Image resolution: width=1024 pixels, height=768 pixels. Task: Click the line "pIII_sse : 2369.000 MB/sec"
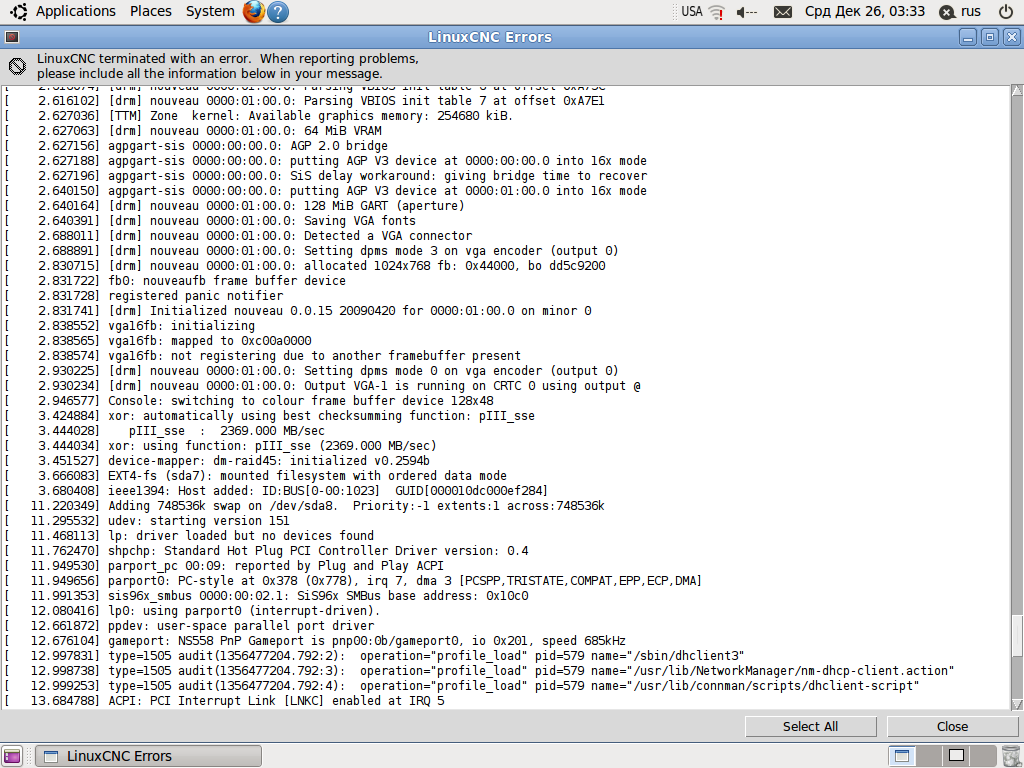(x=165, y=431)
